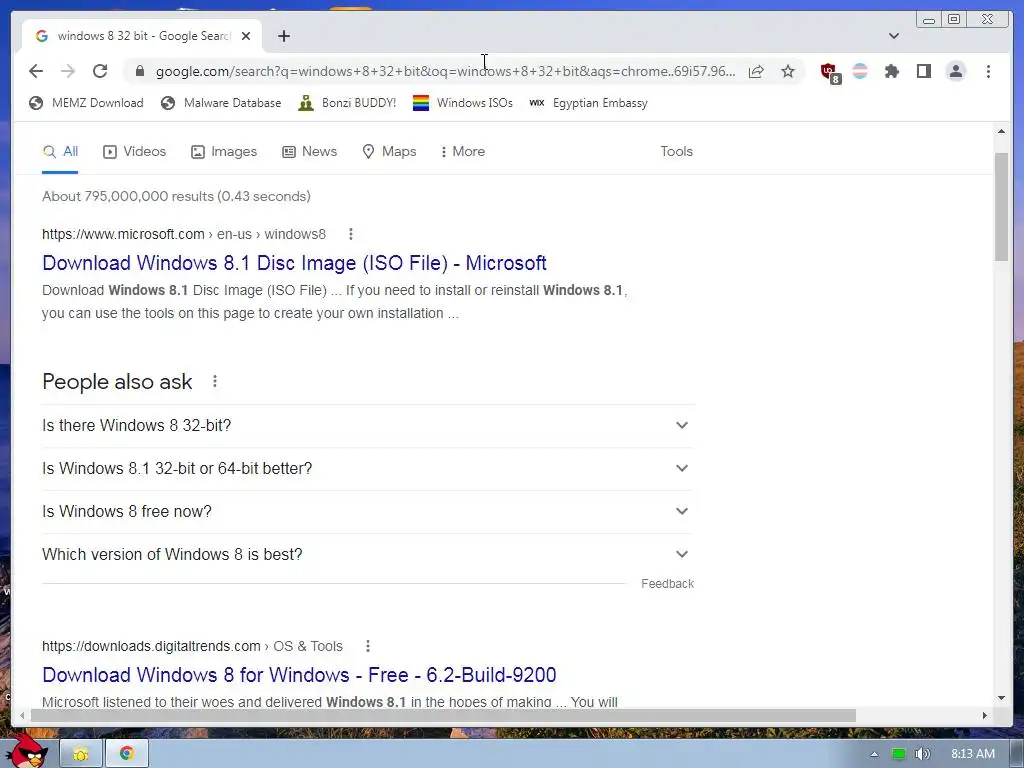This screenshot has height=768, width=1024.
Task: Open the Malware Database bookmark
Action: click(221, 103)
